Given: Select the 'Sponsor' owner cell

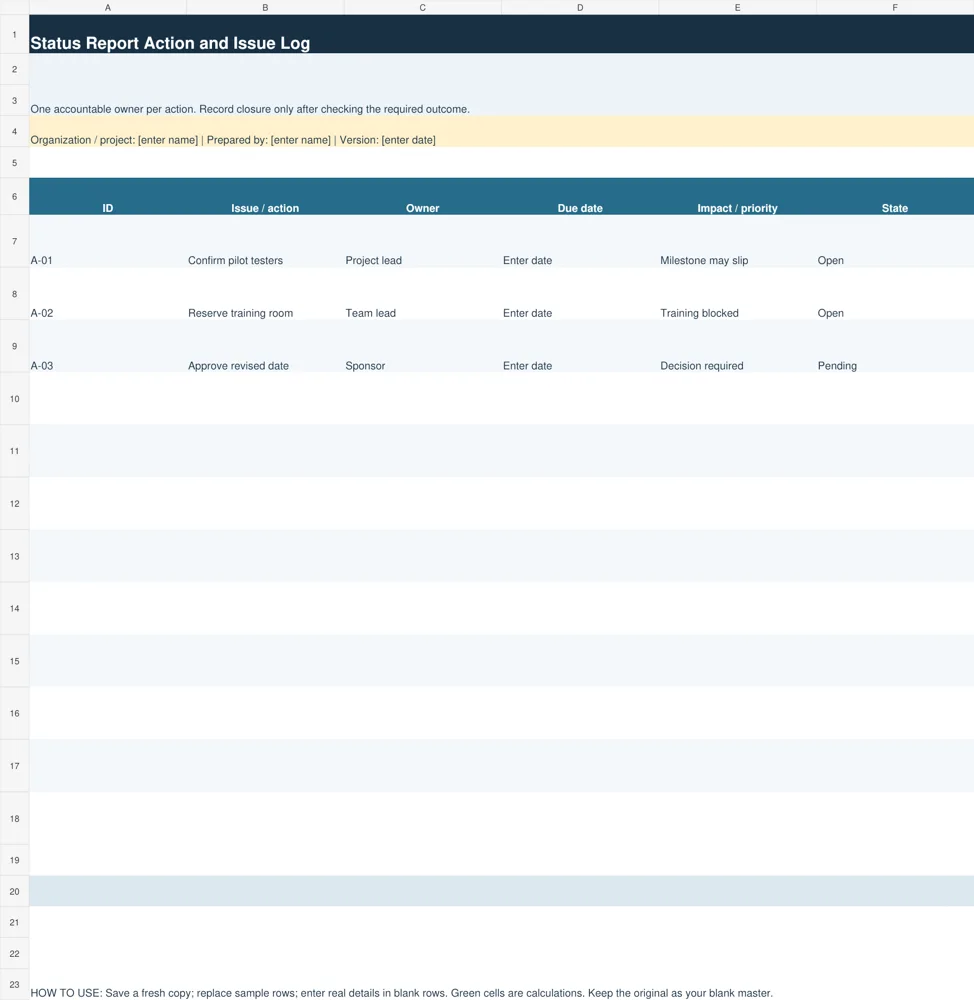Looking at the screenshot, I should pos(422,346).
